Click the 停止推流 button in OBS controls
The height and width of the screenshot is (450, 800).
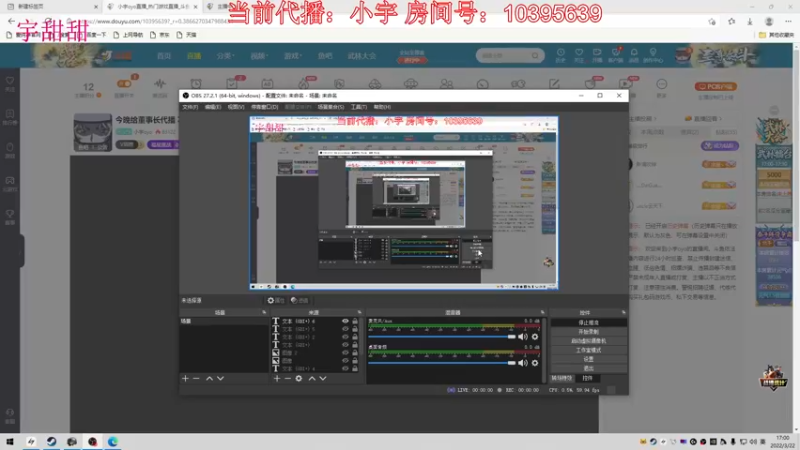pyautogui.click(x=589, y=322)
